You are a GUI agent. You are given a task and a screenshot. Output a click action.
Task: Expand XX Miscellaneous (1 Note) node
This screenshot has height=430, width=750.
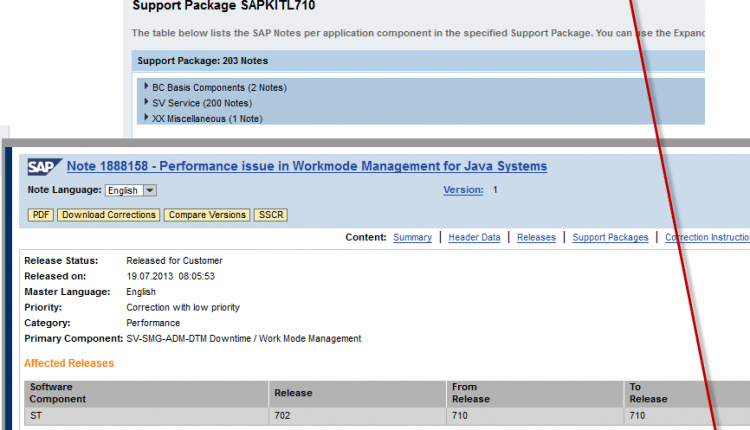146,118
